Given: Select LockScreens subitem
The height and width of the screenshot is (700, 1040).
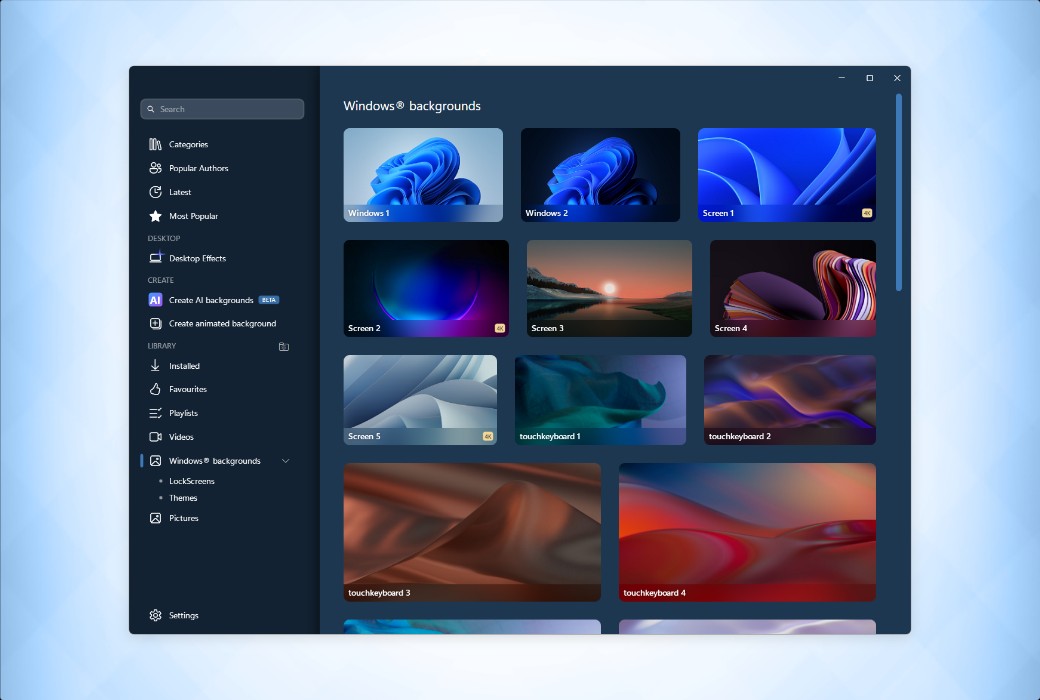Looking at the screenshot, I should click(x=192, y=481).
